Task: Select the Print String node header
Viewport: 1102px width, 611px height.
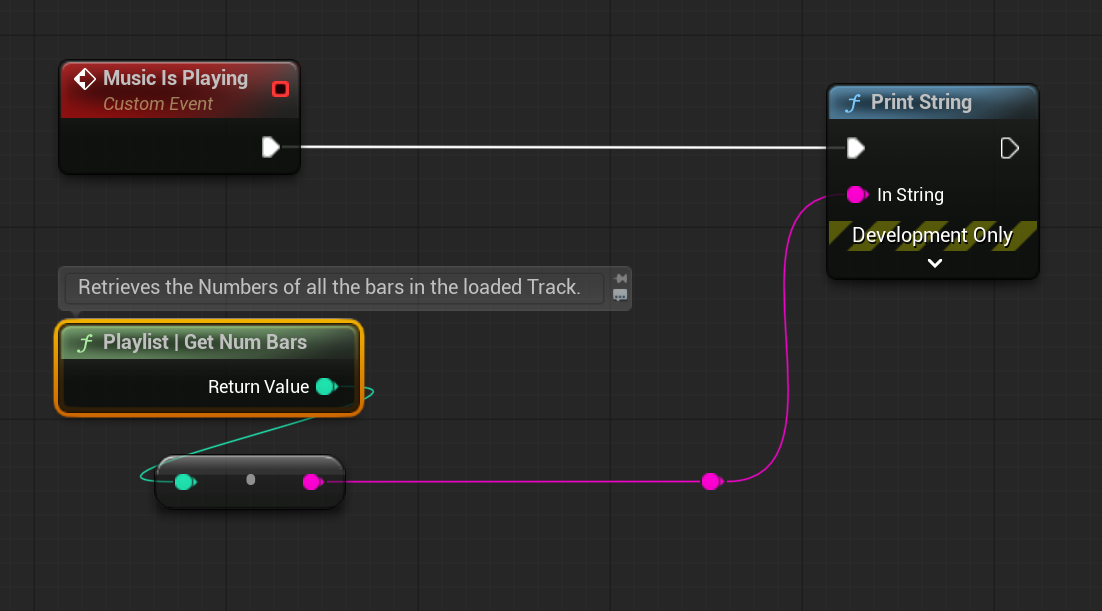Action: pos(921,102)
